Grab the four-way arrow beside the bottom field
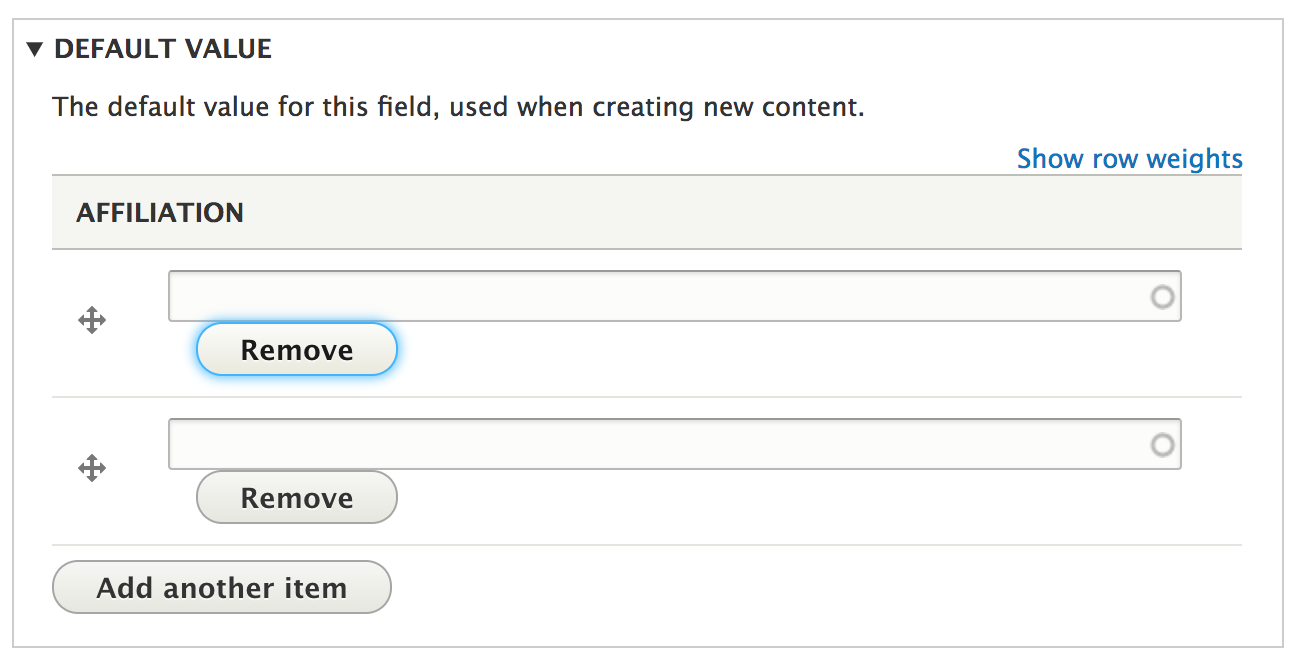1298x666 pixels. click(92, 468)
